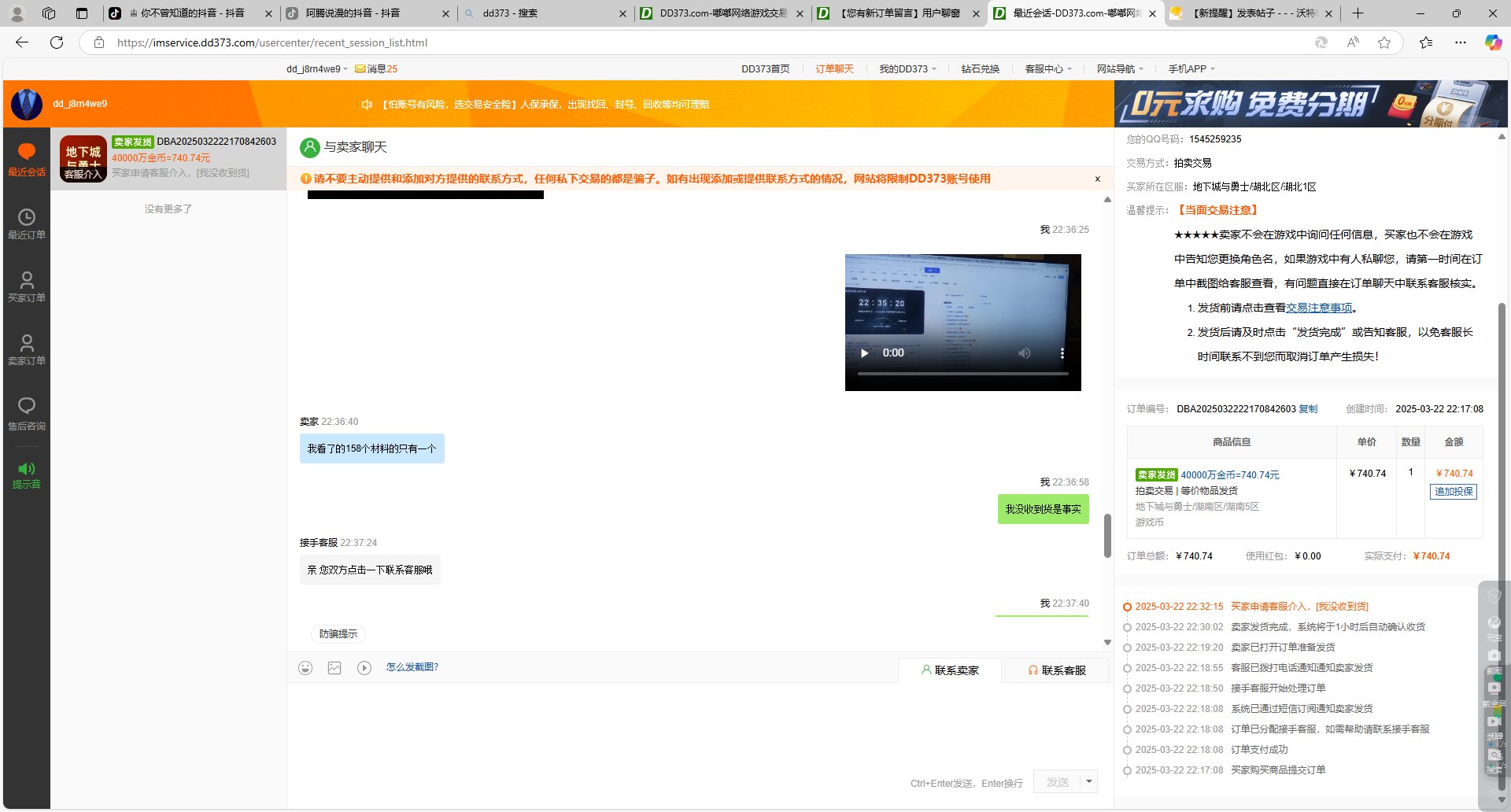Open 钻石兑换 menu item
Viewport: 1511px width, 812px height.
coord(980,69)
